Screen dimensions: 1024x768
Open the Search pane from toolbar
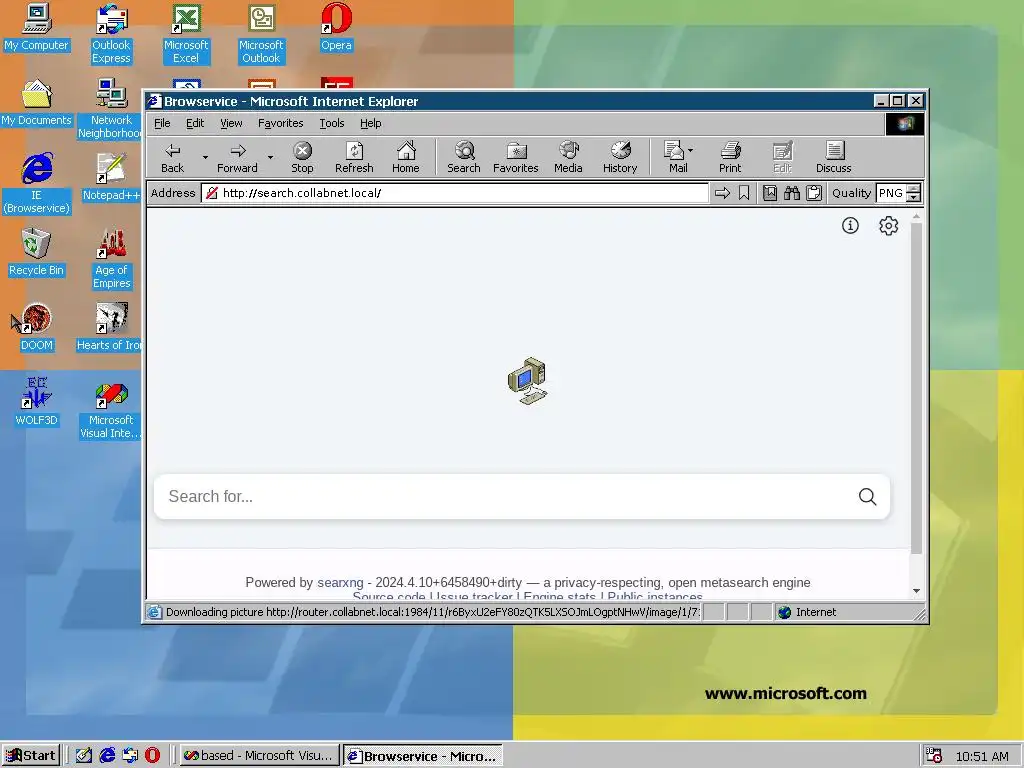click(464, 157)
